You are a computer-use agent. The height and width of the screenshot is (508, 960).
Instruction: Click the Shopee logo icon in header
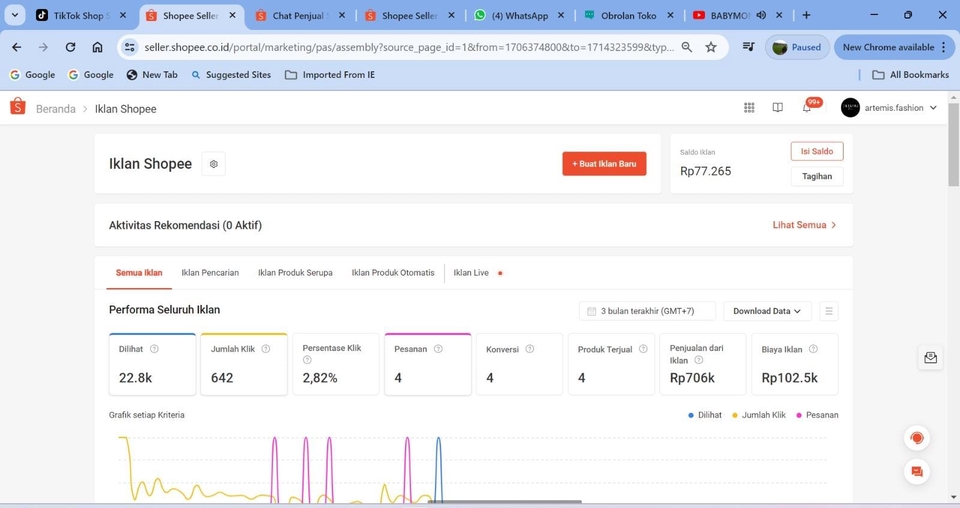[18, 106]
